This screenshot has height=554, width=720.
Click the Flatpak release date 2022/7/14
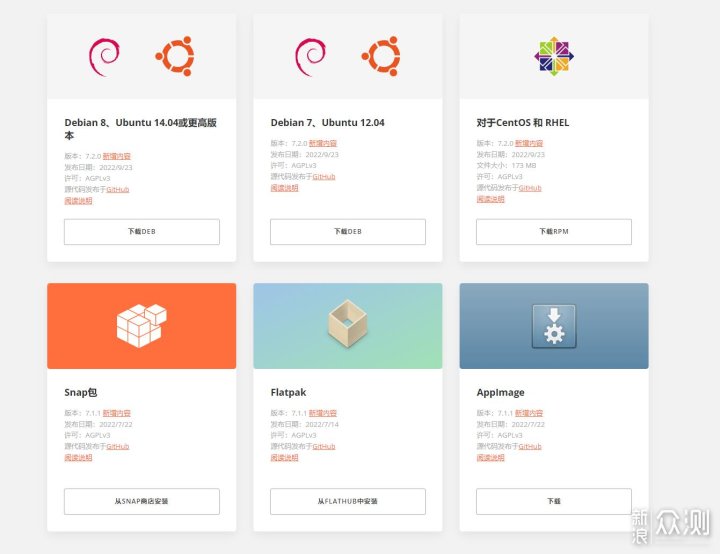322,424
